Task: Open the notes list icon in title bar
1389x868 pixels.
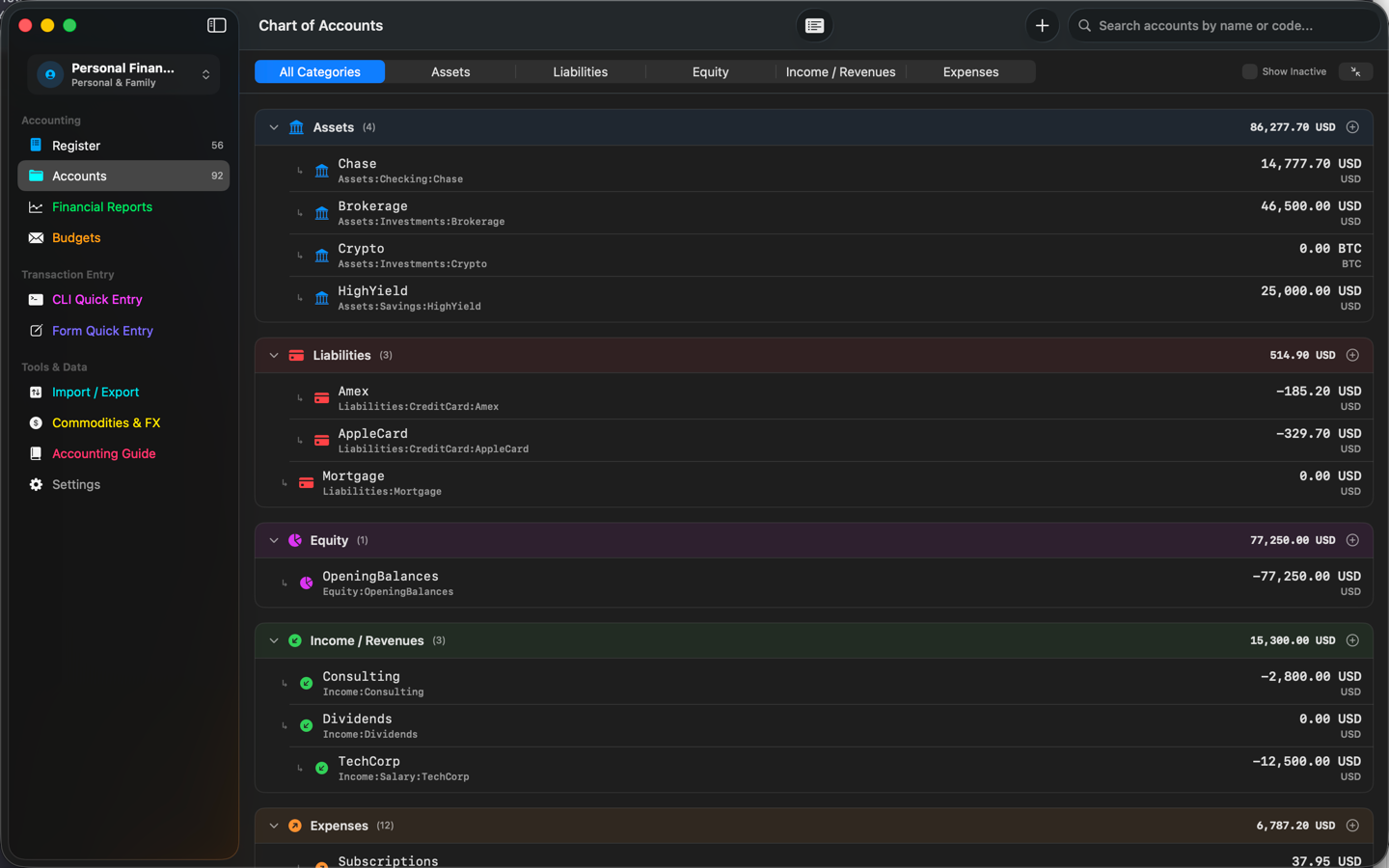Action: click(815, 26)
